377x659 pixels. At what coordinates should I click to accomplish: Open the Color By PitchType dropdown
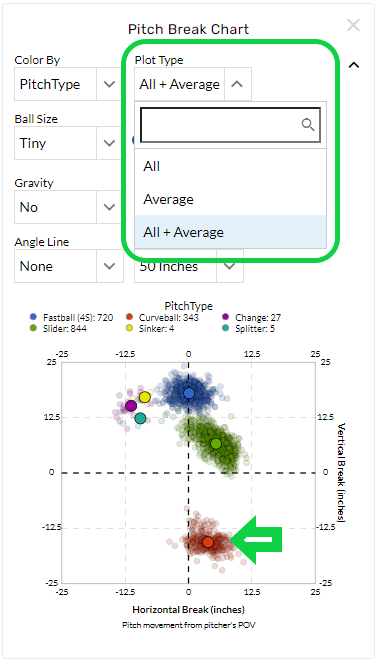point(69,84)
